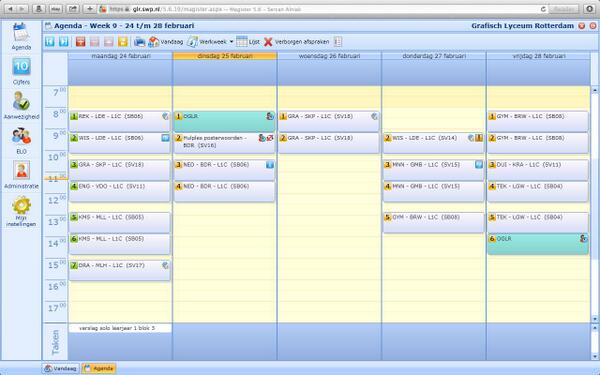Open Monday lesson 6 KMS - MLL

(x=120, y=244)
